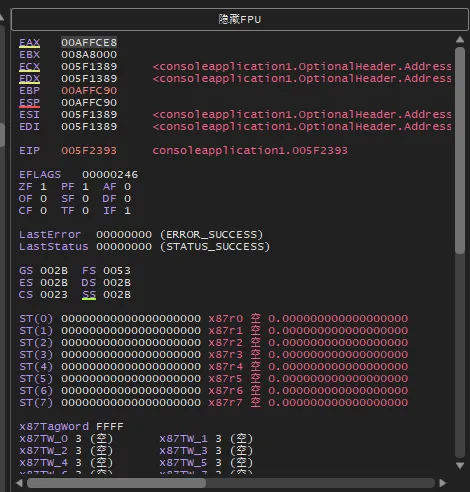Image resolution: width=470 pixels, height=492 pixels.
Task: Click the EIP register label
Action: click(x=29, y=151)
